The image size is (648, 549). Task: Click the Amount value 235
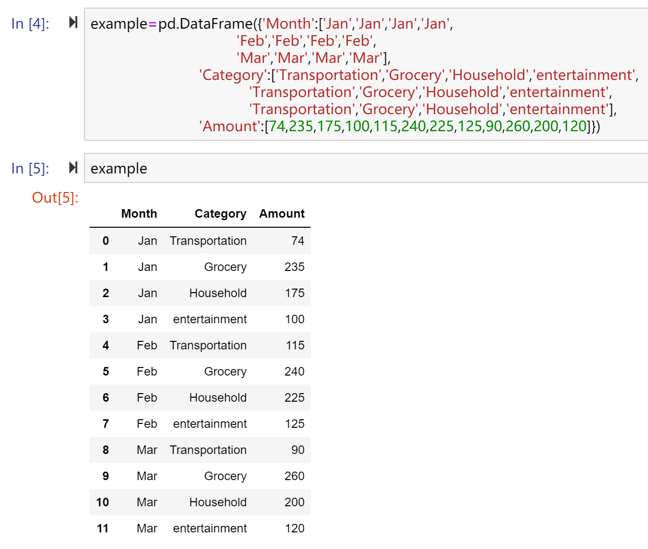click(294, 267)
